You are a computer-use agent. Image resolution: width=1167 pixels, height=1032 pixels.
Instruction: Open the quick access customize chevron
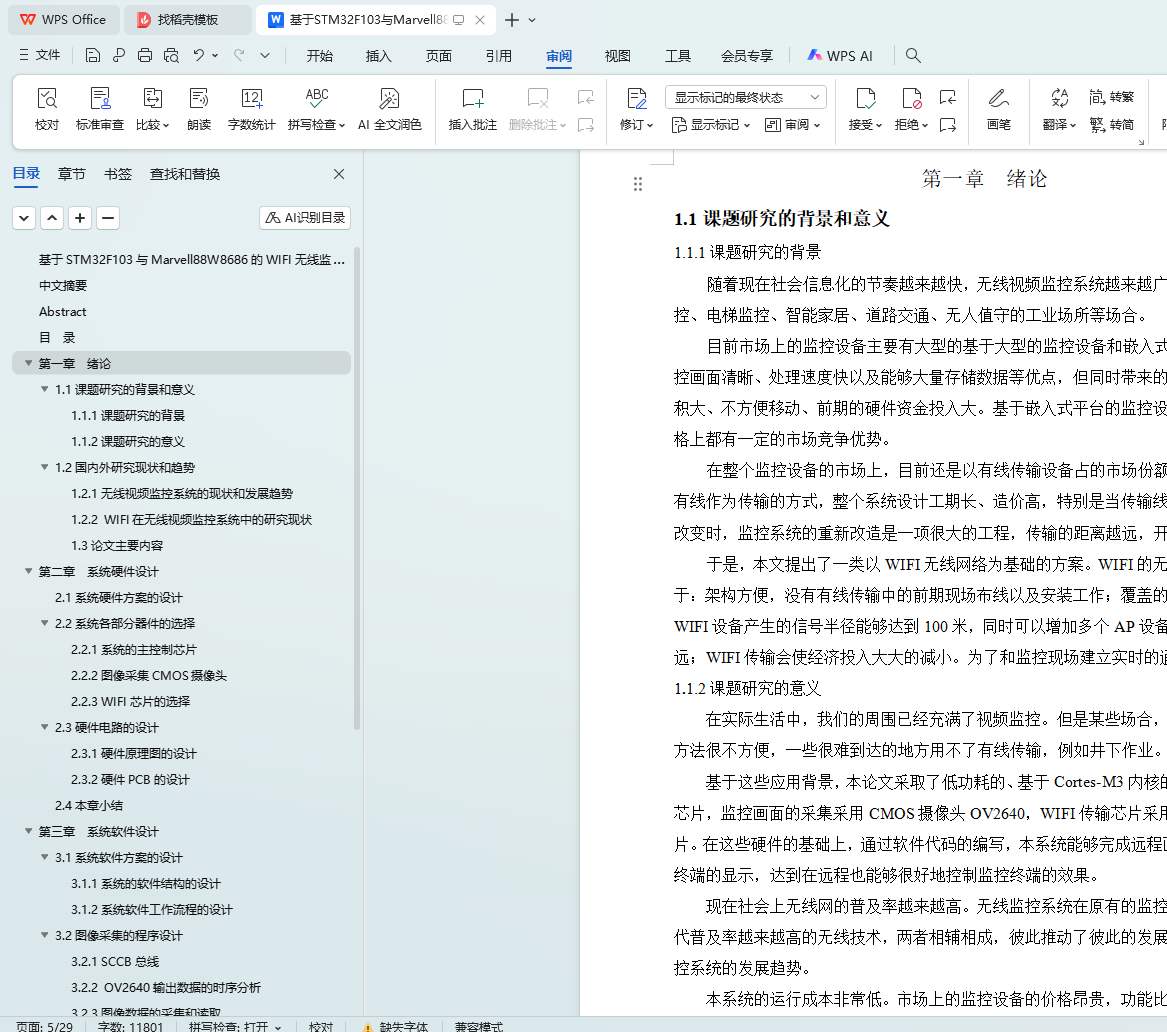(x=265, y=55)
